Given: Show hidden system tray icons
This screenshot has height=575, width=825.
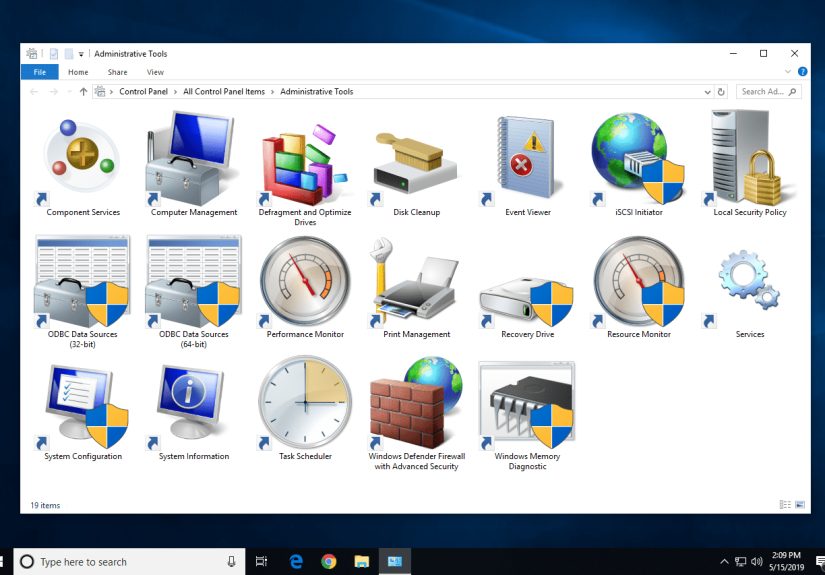Looking at the screenshot, I should click(724, 562).
